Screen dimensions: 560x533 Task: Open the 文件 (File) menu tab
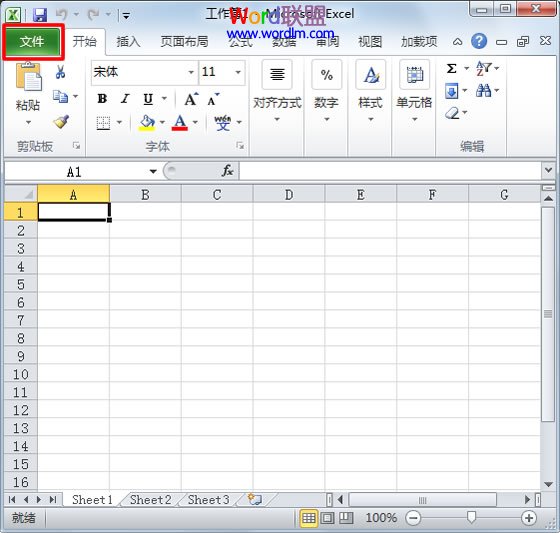pyautogui.click(x=32, y=42)
